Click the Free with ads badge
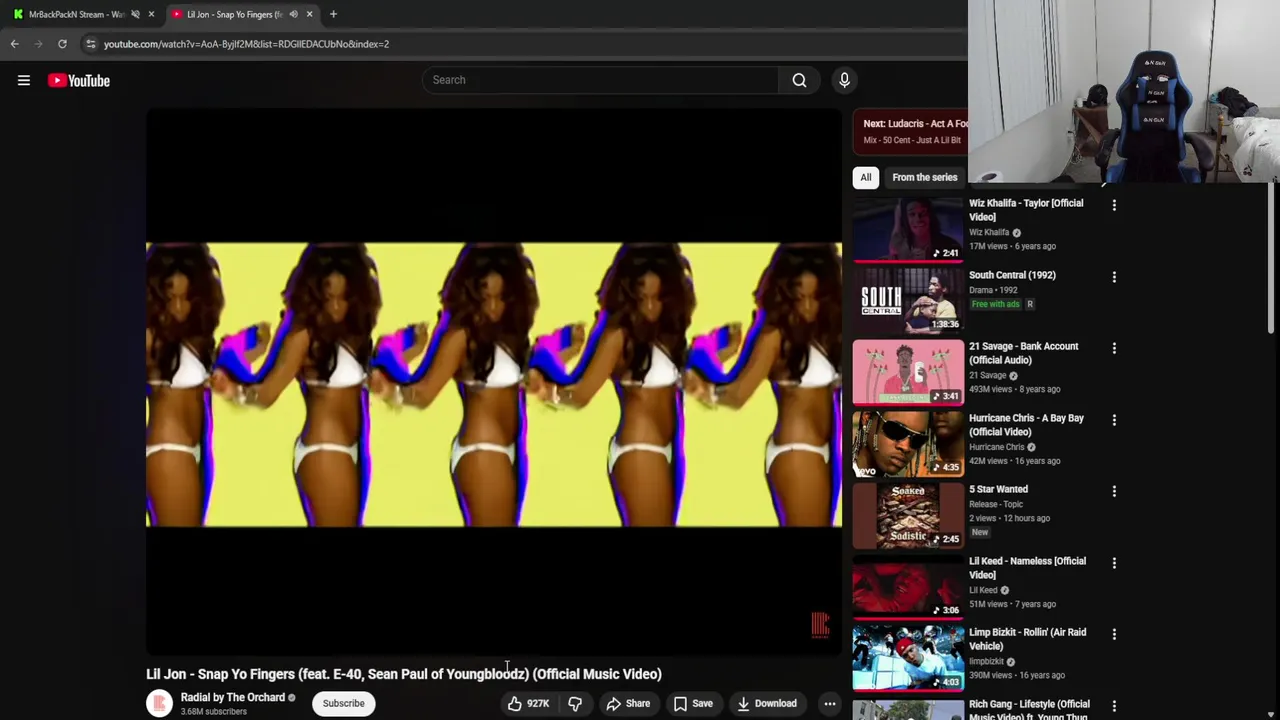Screen dimensions: 1280x720 point(995,304)
